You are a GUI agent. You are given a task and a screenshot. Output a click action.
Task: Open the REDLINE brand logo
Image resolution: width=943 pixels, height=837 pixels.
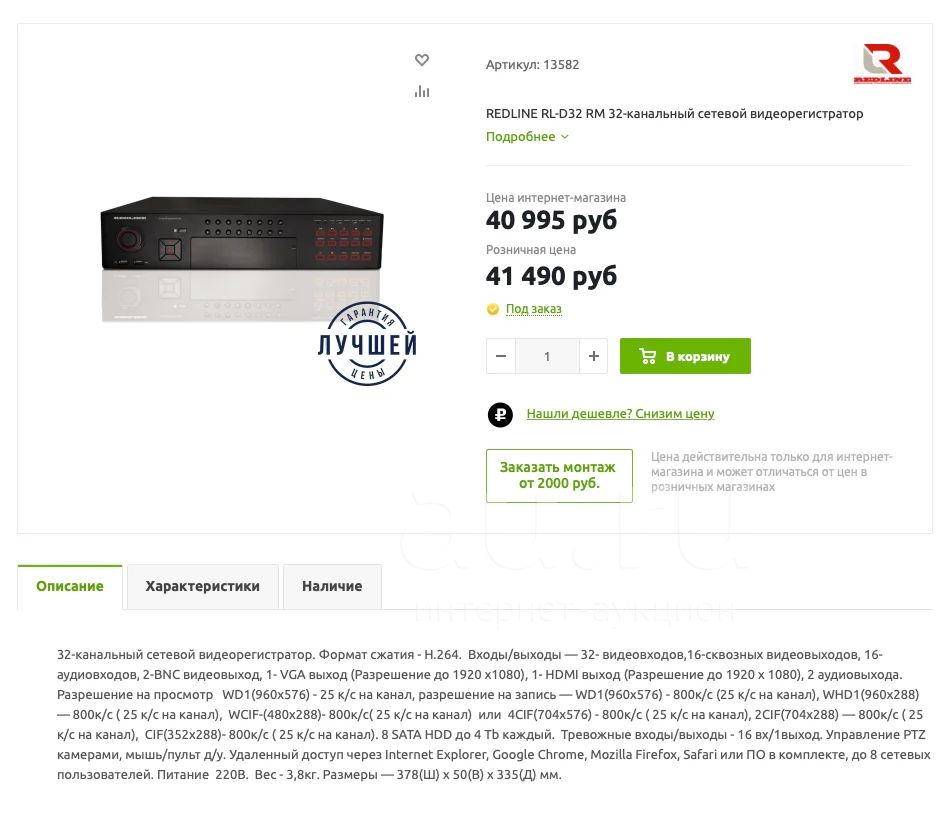coord(882,63)
